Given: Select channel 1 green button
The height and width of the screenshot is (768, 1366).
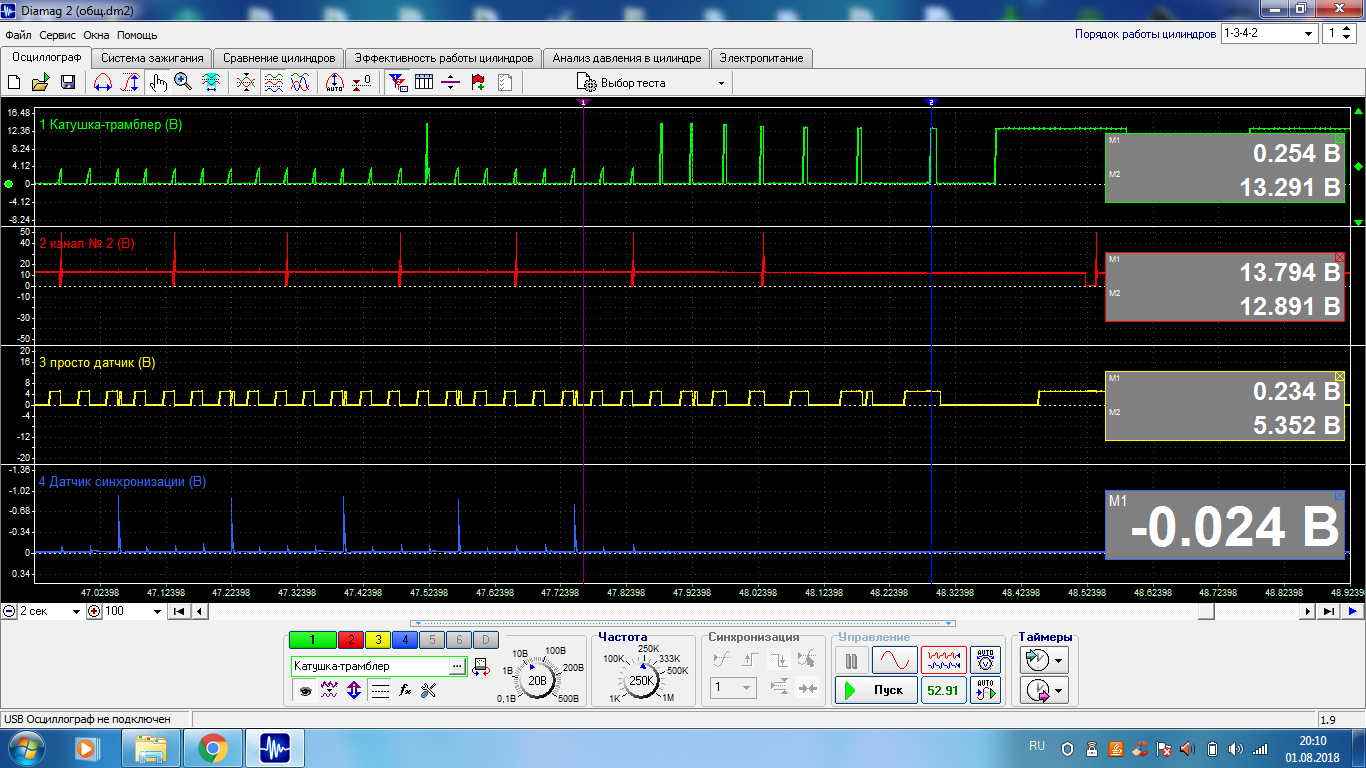Looking at the screenshot, I should coord(312,640).
